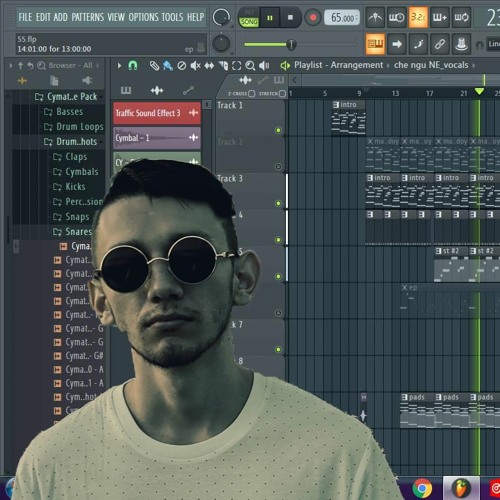This screenshot has width=500, height=500.
Task: Click the che ngu NE_vocals breadcrumb
Action: 431,65
